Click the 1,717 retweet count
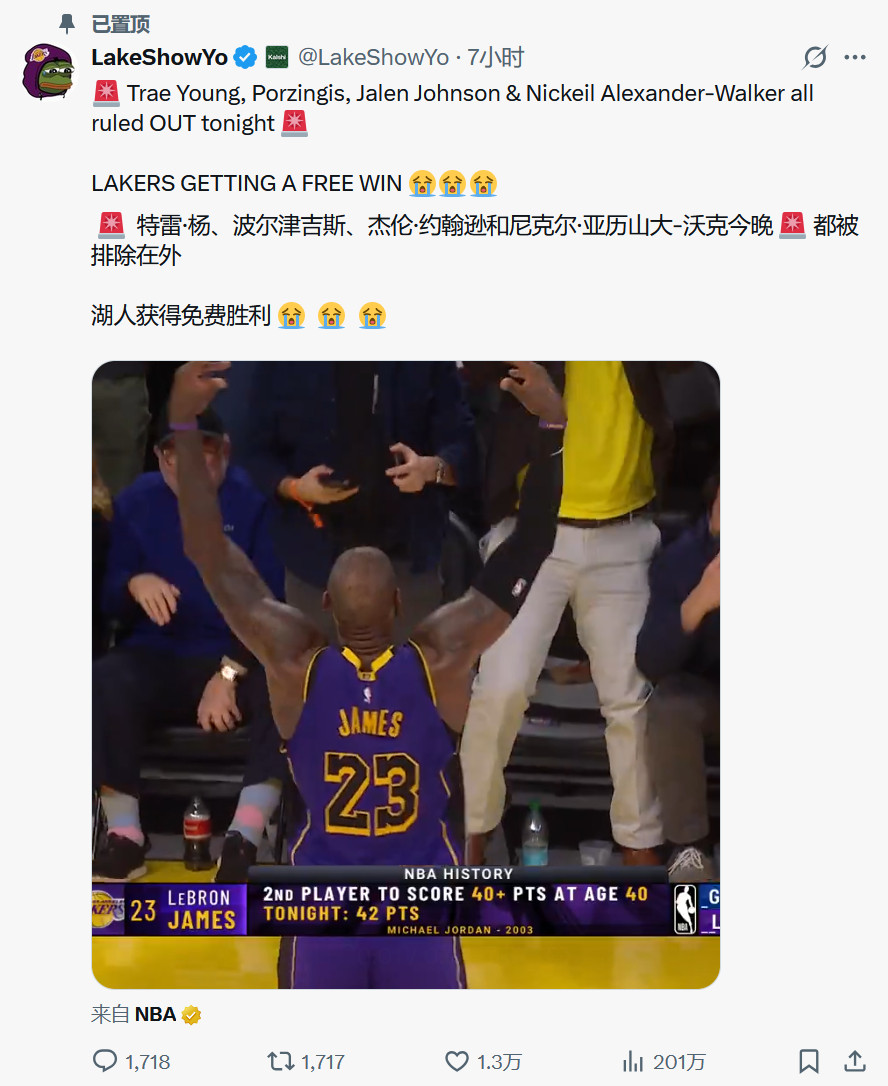 pos(323,1062)
